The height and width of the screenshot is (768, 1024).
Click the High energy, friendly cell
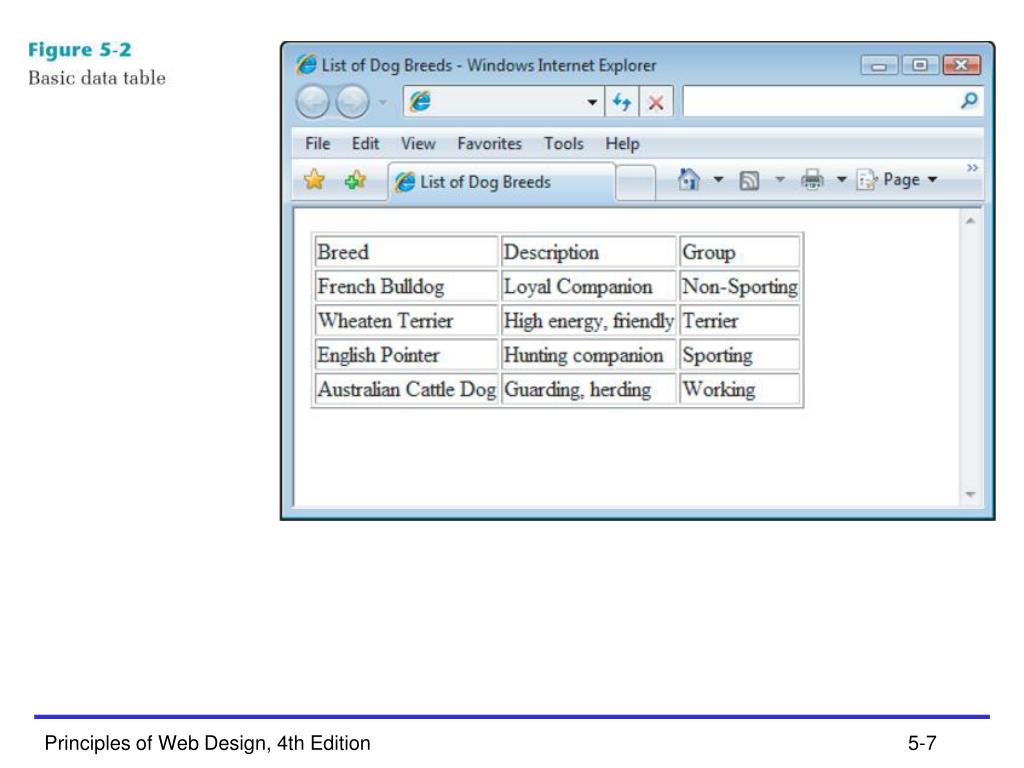588,321
